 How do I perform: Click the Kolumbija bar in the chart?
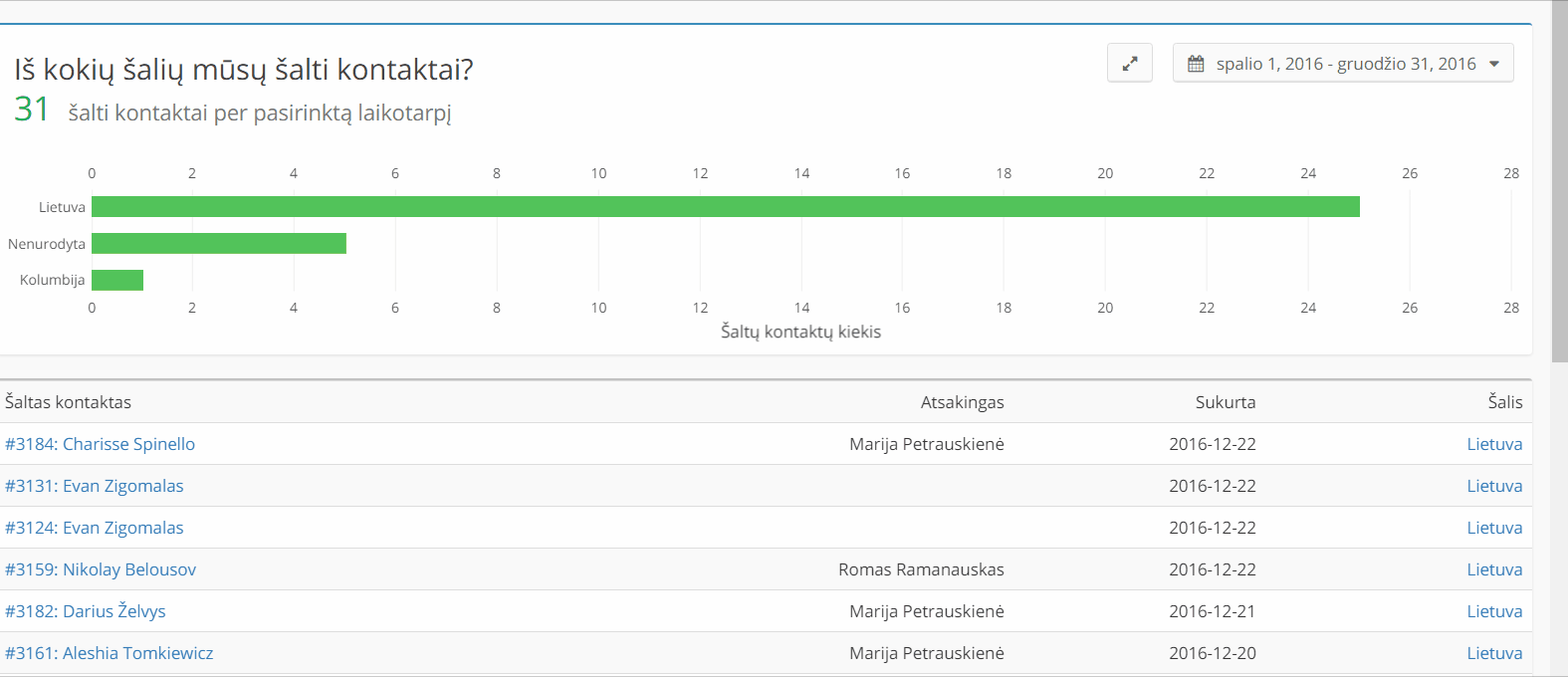point(117,280)
